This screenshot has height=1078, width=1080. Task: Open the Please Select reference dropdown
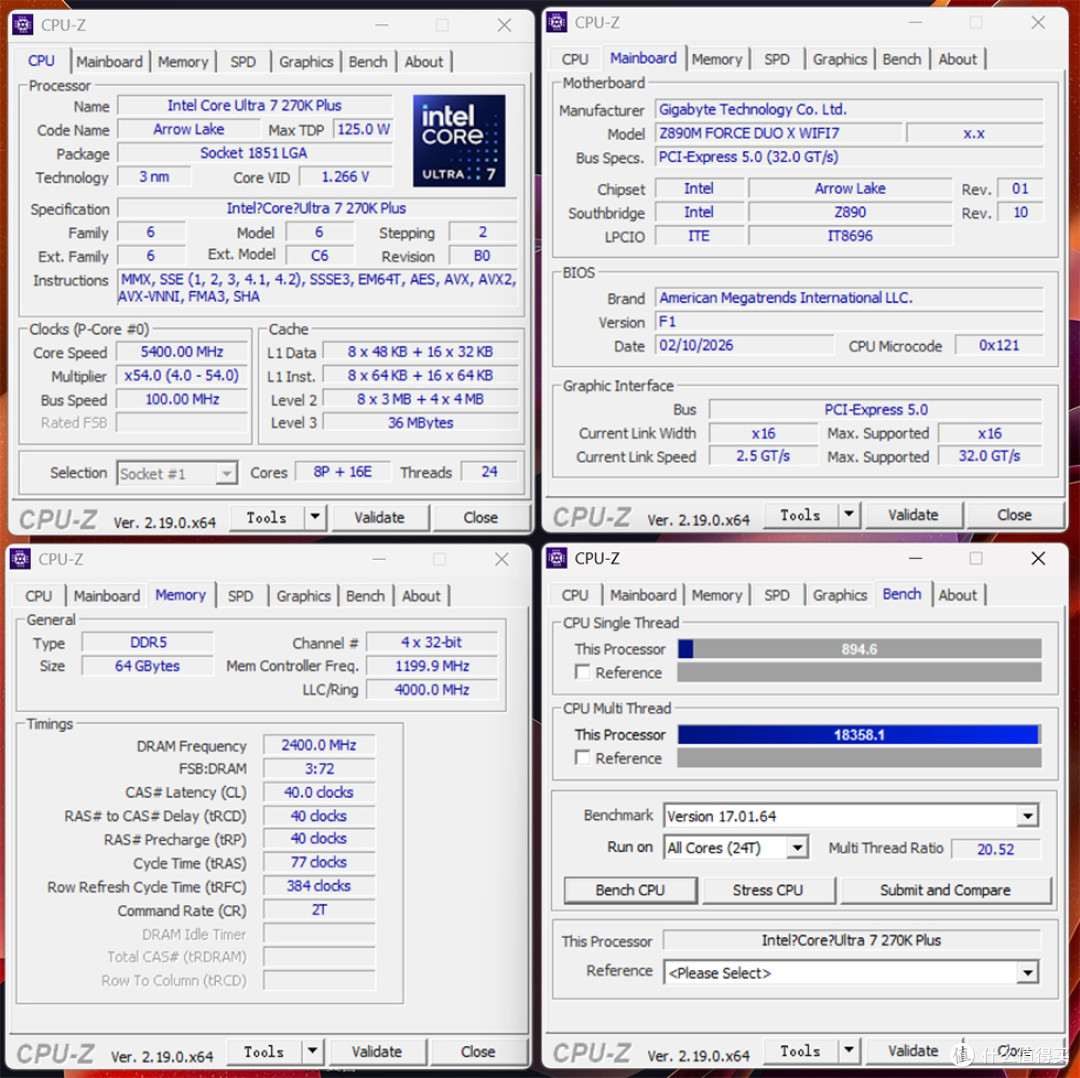[1027, 973]
